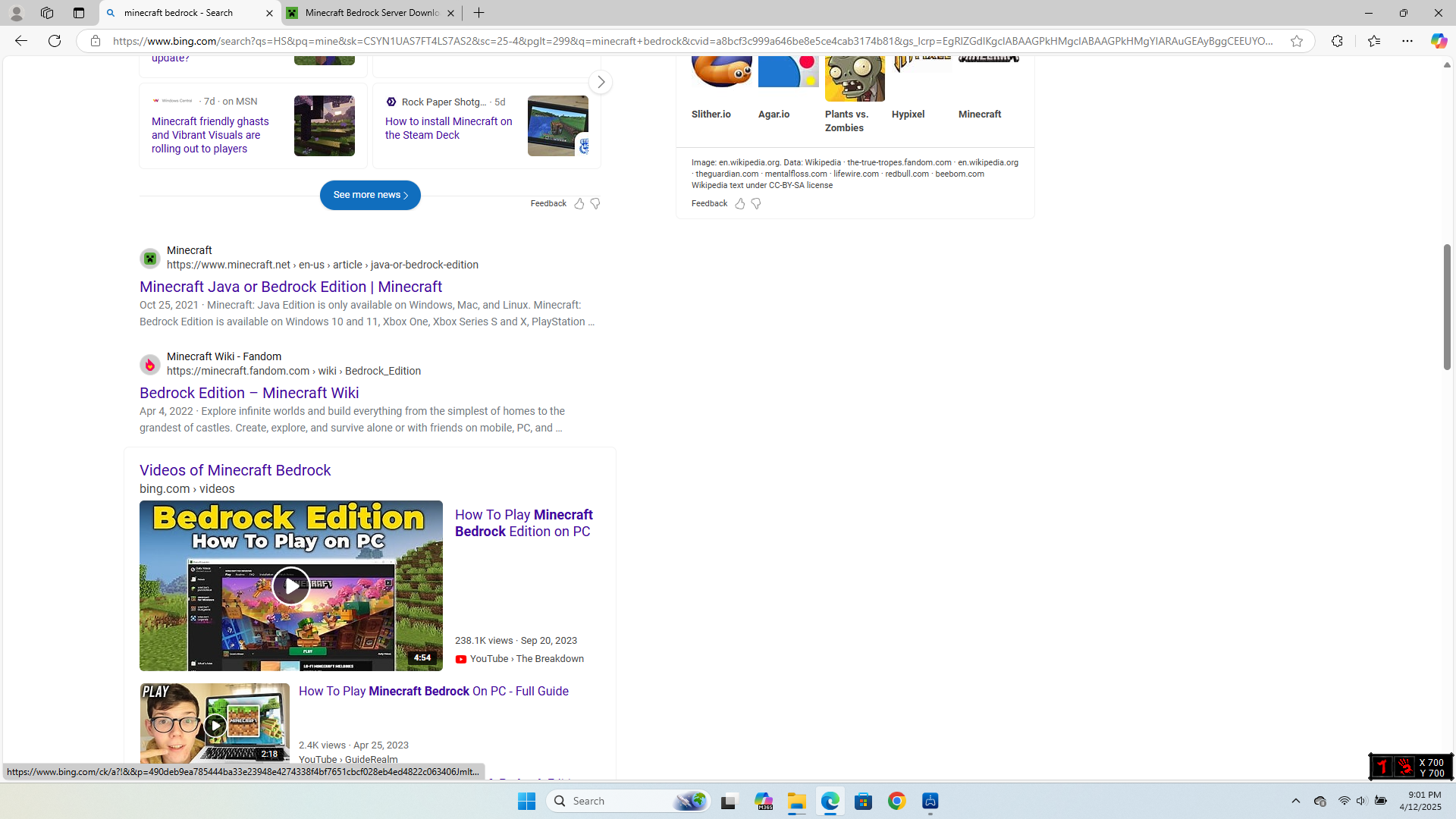
Task: View site information icon in address bar
Action: point(96,41)
